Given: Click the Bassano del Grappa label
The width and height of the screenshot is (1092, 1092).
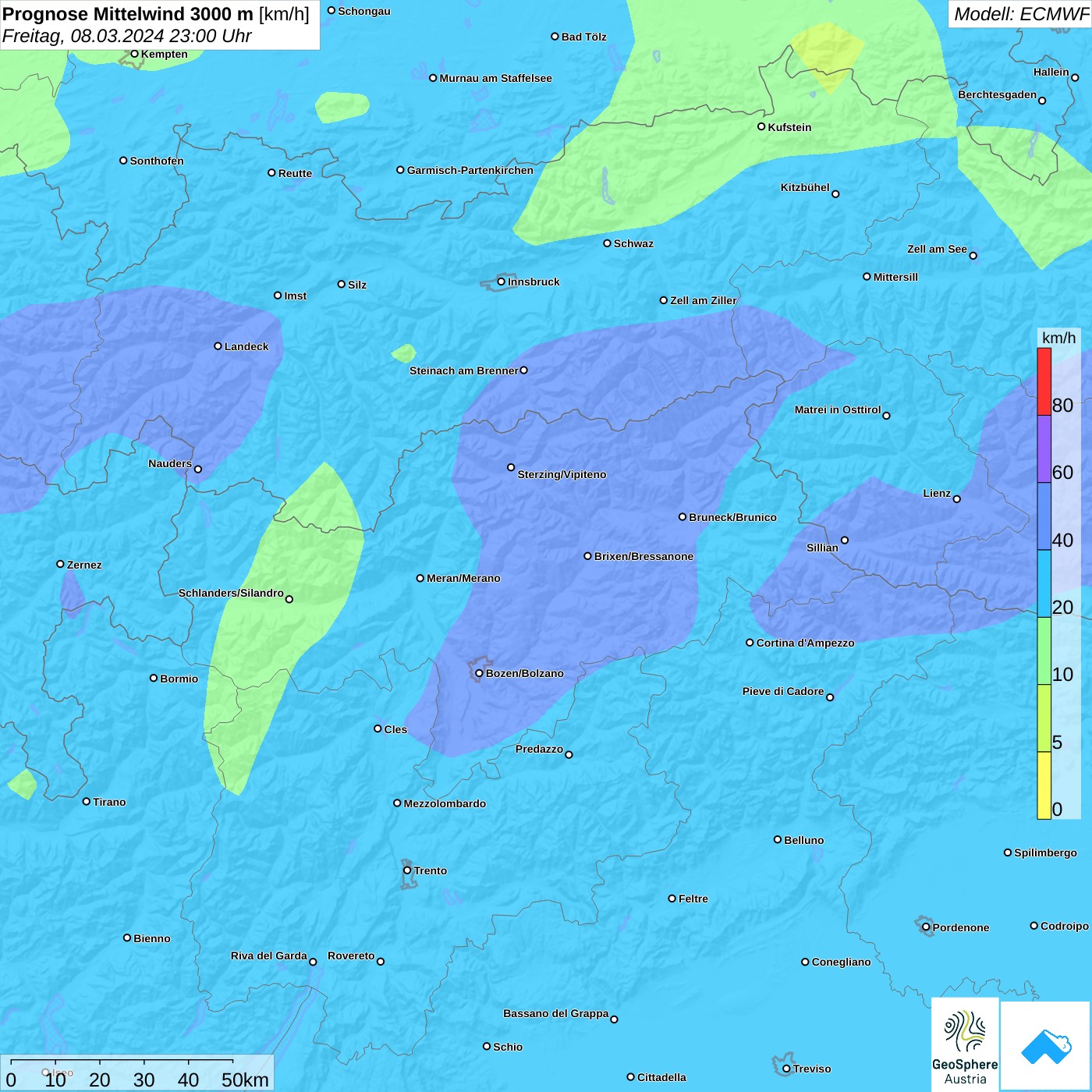Looking at the screenshot, I should pos(556,1013).
